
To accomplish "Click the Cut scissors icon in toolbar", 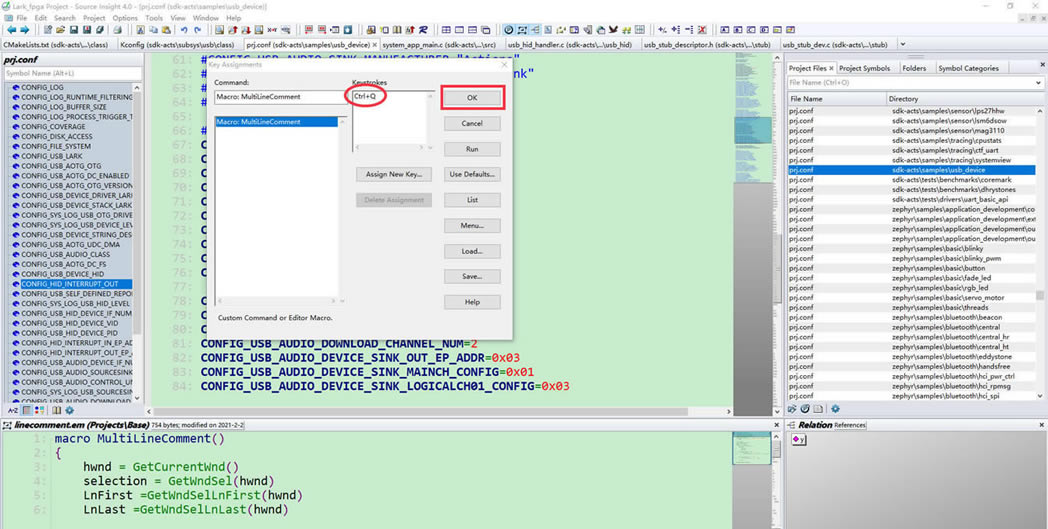I will (140, 30).
